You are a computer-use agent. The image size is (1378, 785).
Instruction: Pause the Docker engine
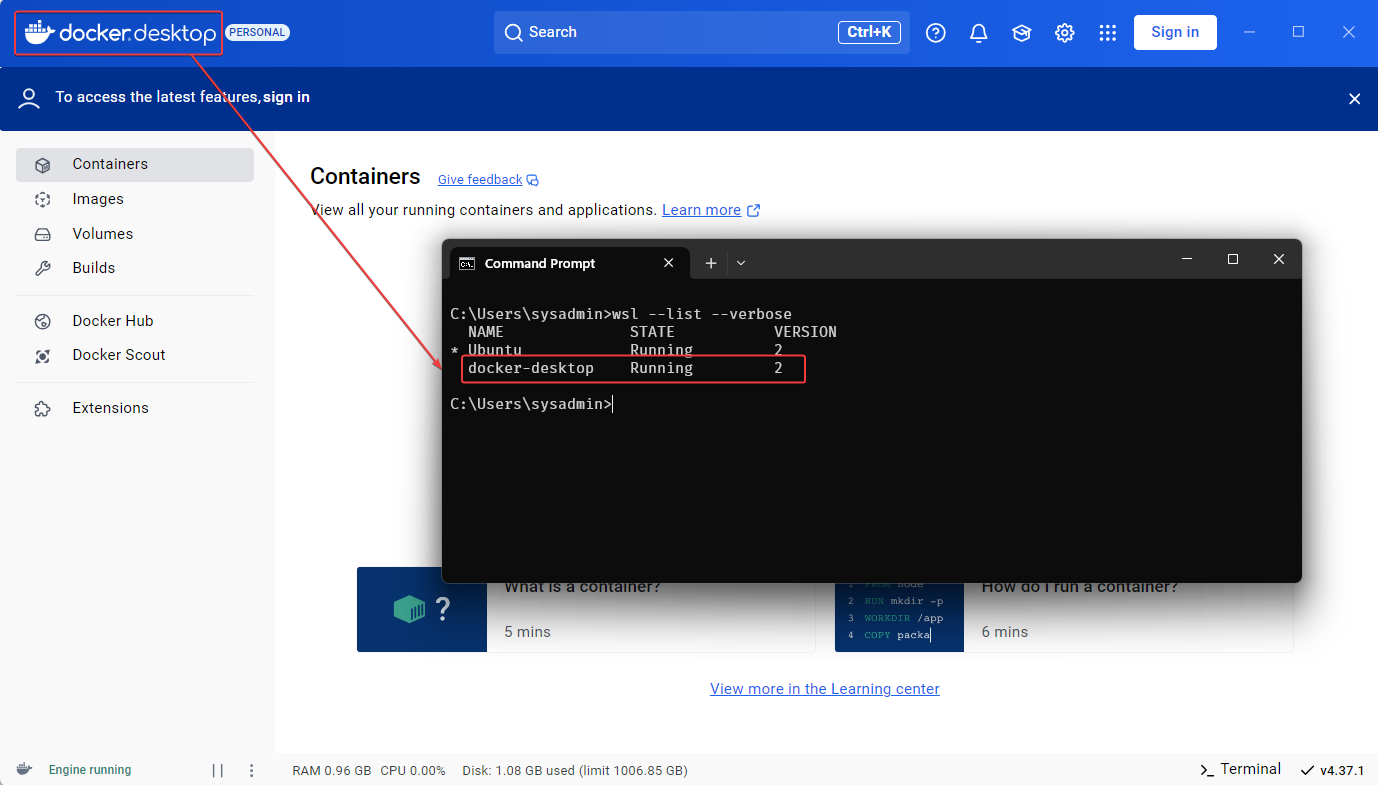point(218,770)
